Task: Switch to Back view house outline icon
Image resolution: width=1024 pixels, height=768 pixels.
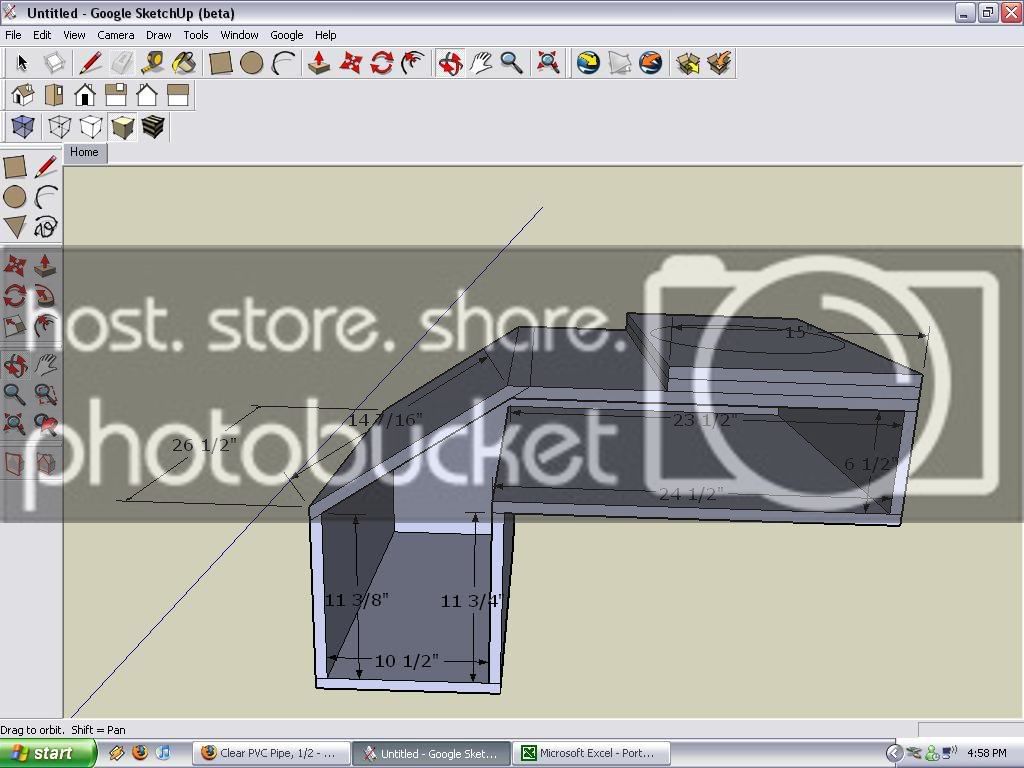Action: coord(147,95)
